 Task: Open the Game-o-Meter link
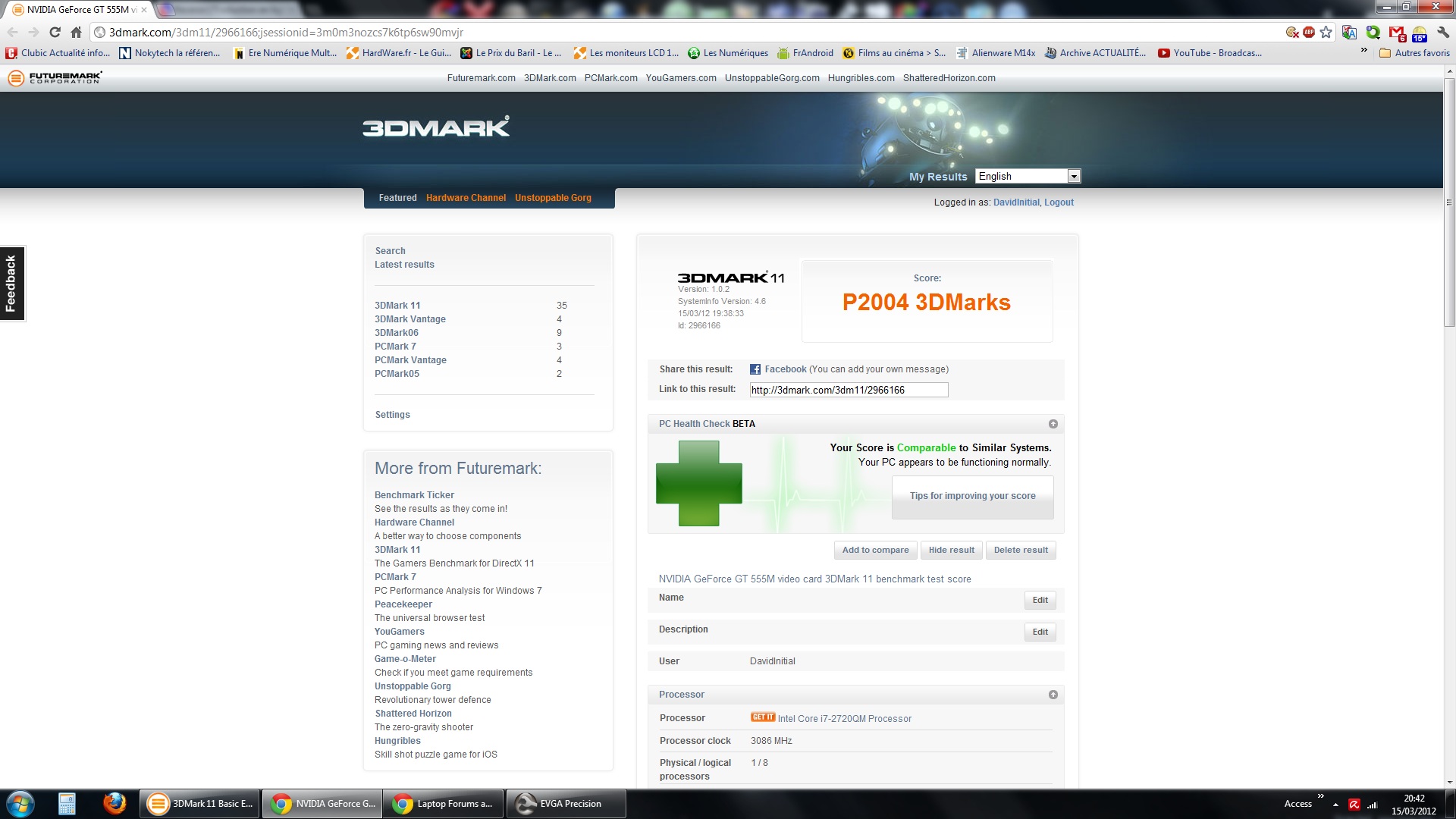click(x=405, y=659)
